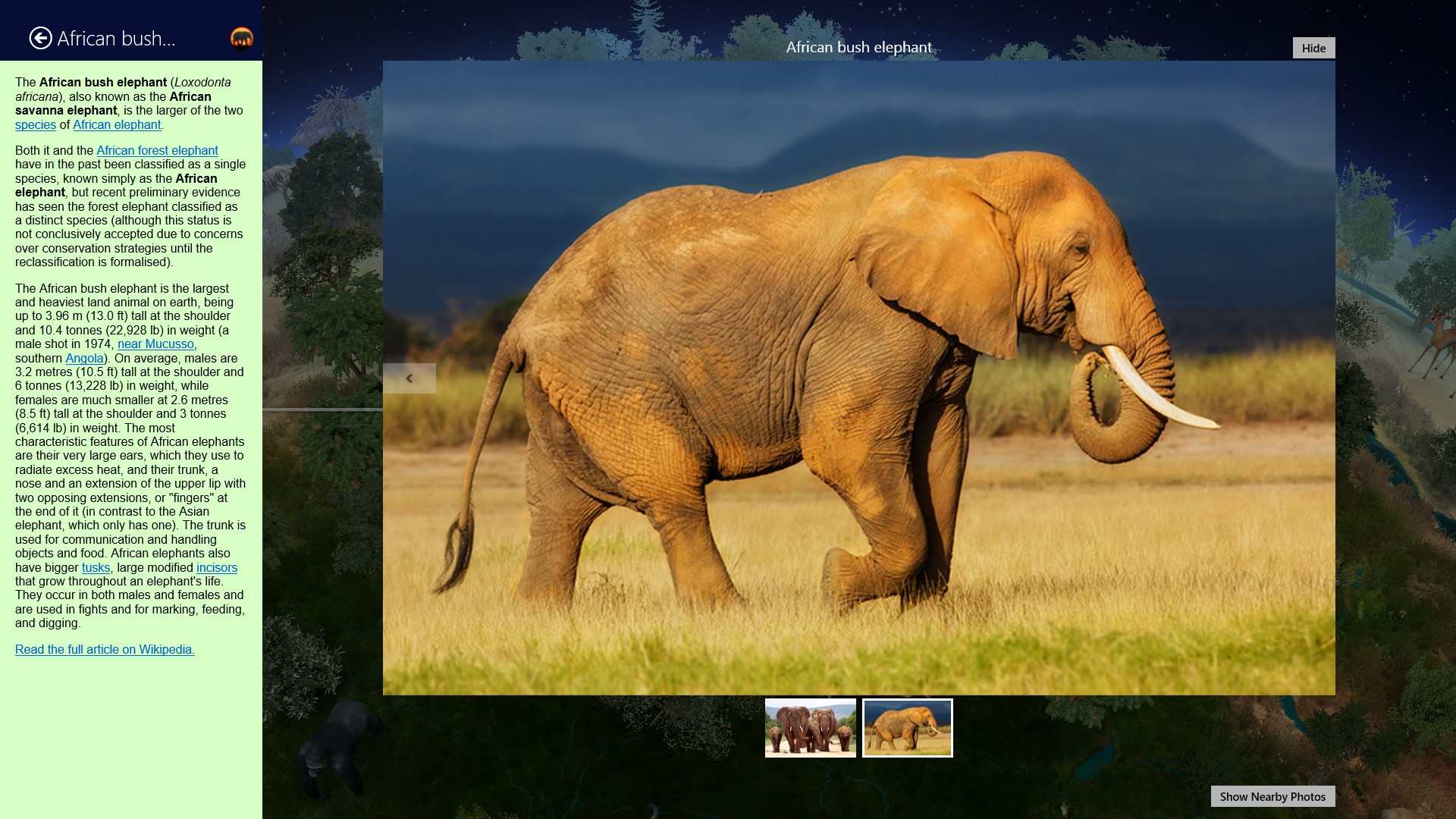This screenshot has height=819, width=1456.
Task: Click the "African bush elephant" photo title
Action: tap(858, 47)
